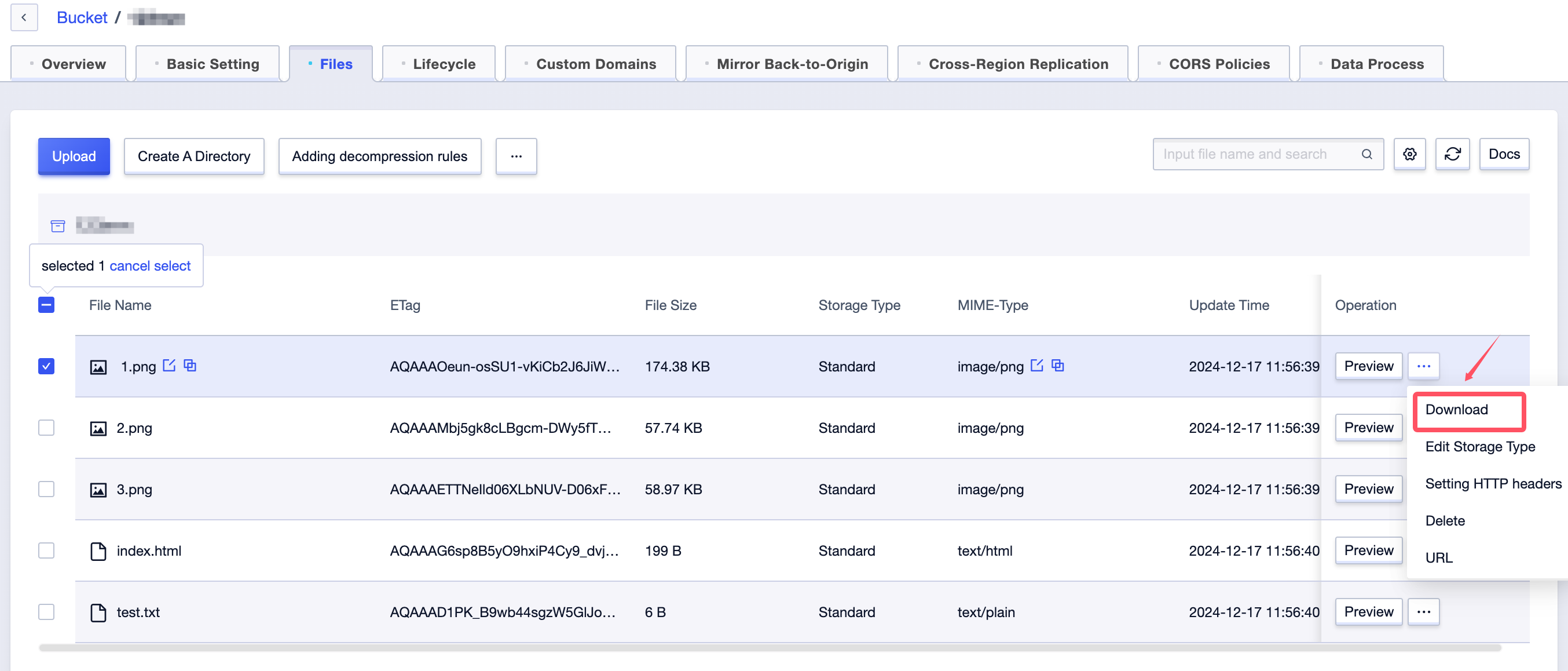Click the edit name icon next to 1.png

tap(169, 365)
